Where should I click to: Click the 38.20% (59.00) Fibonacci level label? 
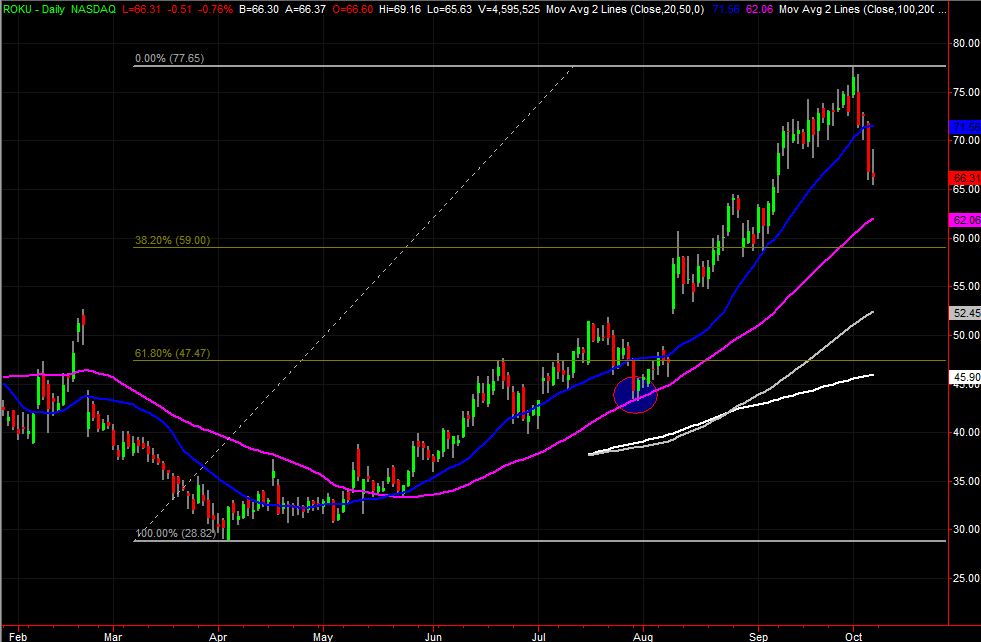tap(172, 240)
